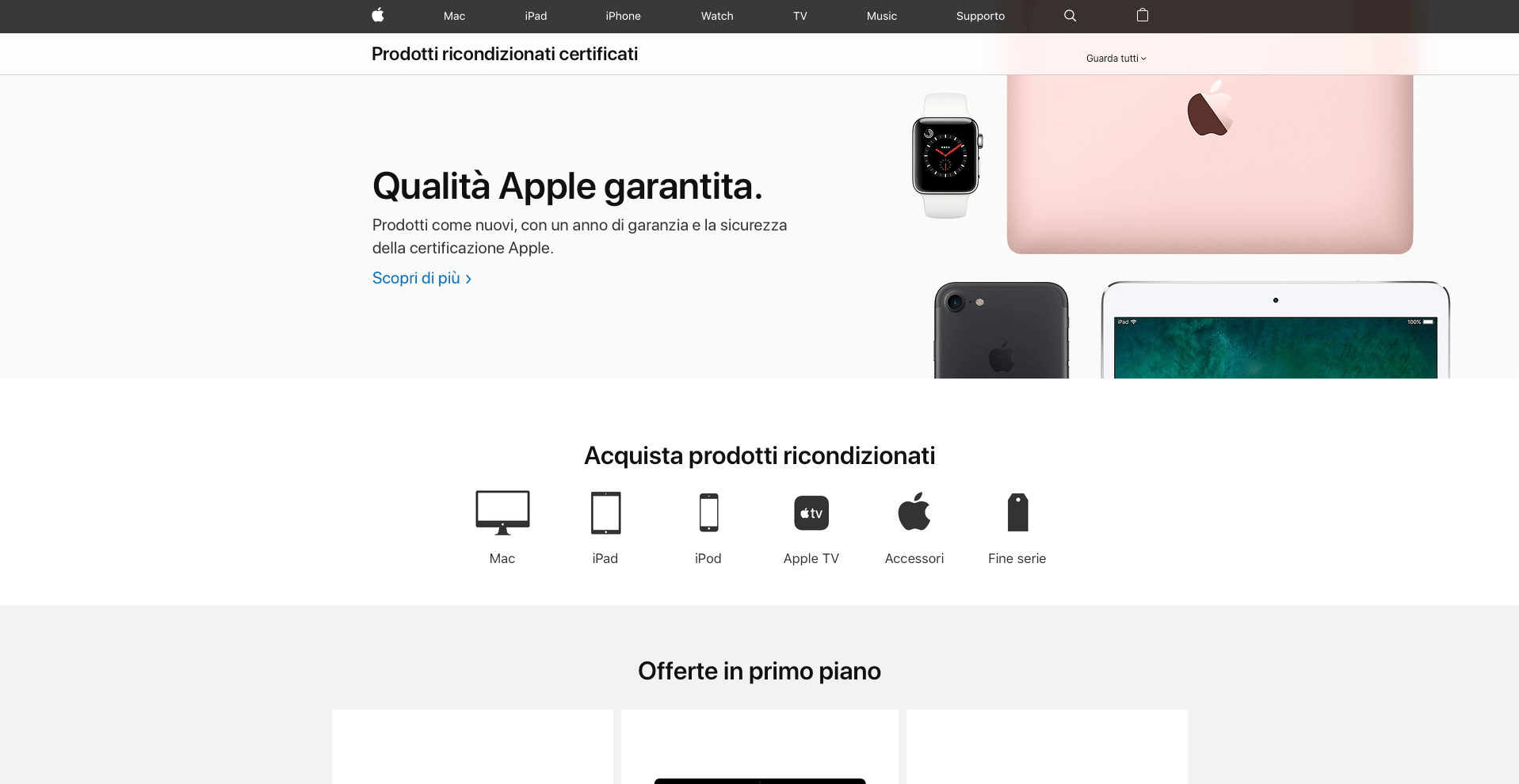Viewport: 1519px width, 784px height.
Task: Open the search magnifier icon
Action: coord(1070,16)
